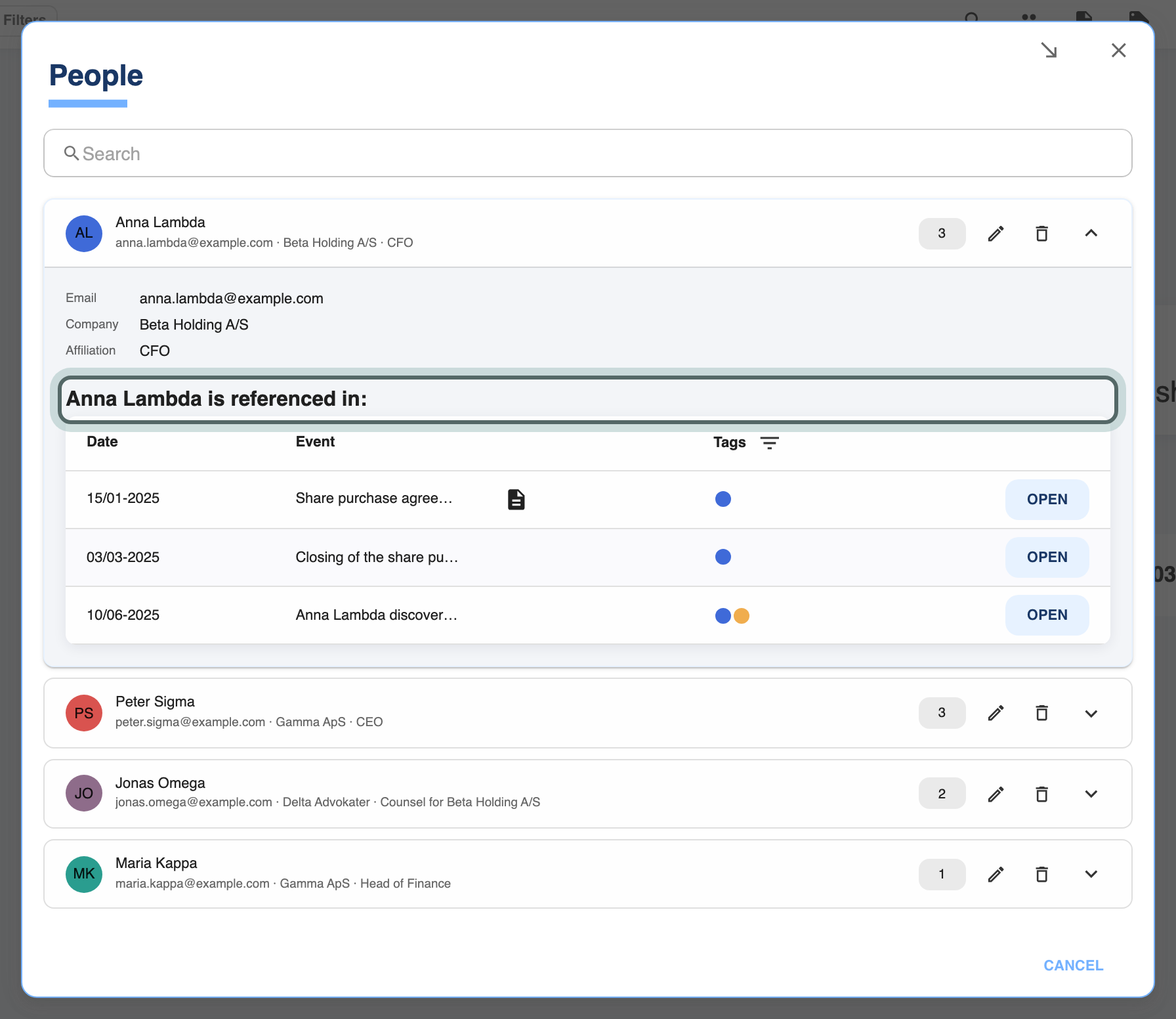Screen dimensions: 1176x1019
Task: Delete Maria Kappa using trash icon
Action: (x=1041, y=875)
